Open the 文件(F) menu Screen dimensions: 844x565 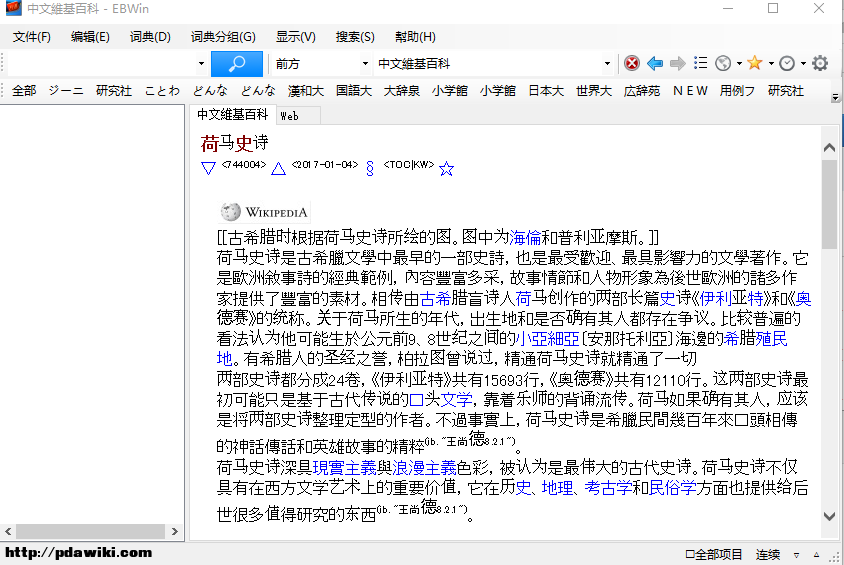click(32, 37)
